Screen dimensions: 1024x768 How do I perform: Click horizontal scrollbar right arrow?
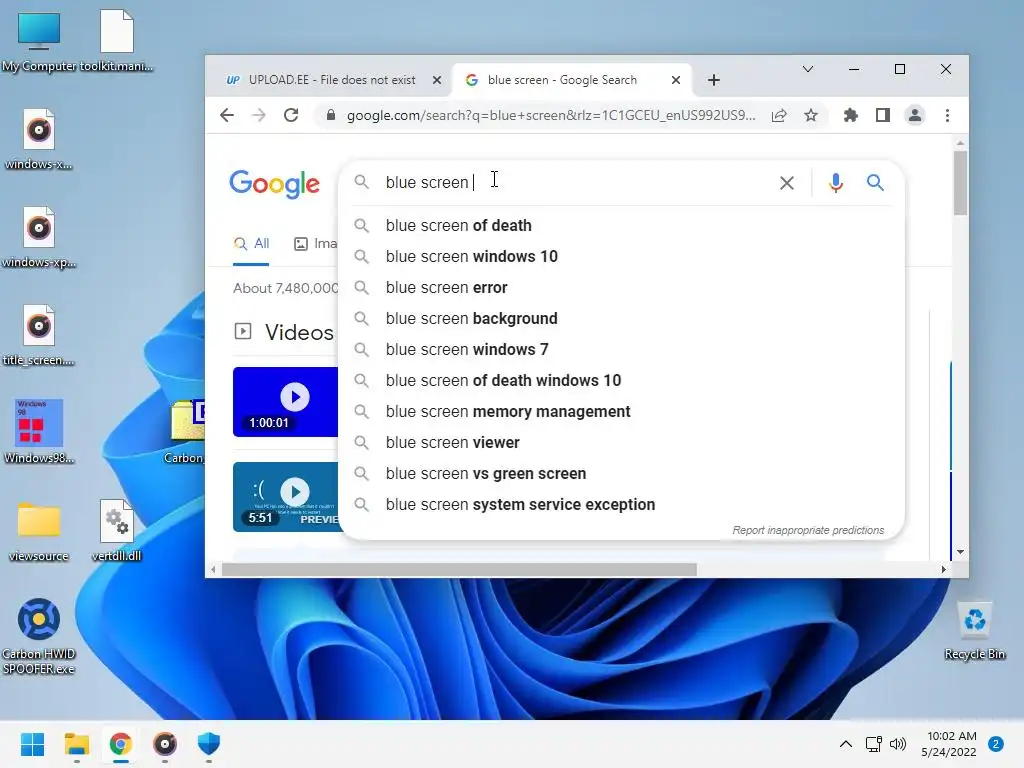click(x=943, y=569)
